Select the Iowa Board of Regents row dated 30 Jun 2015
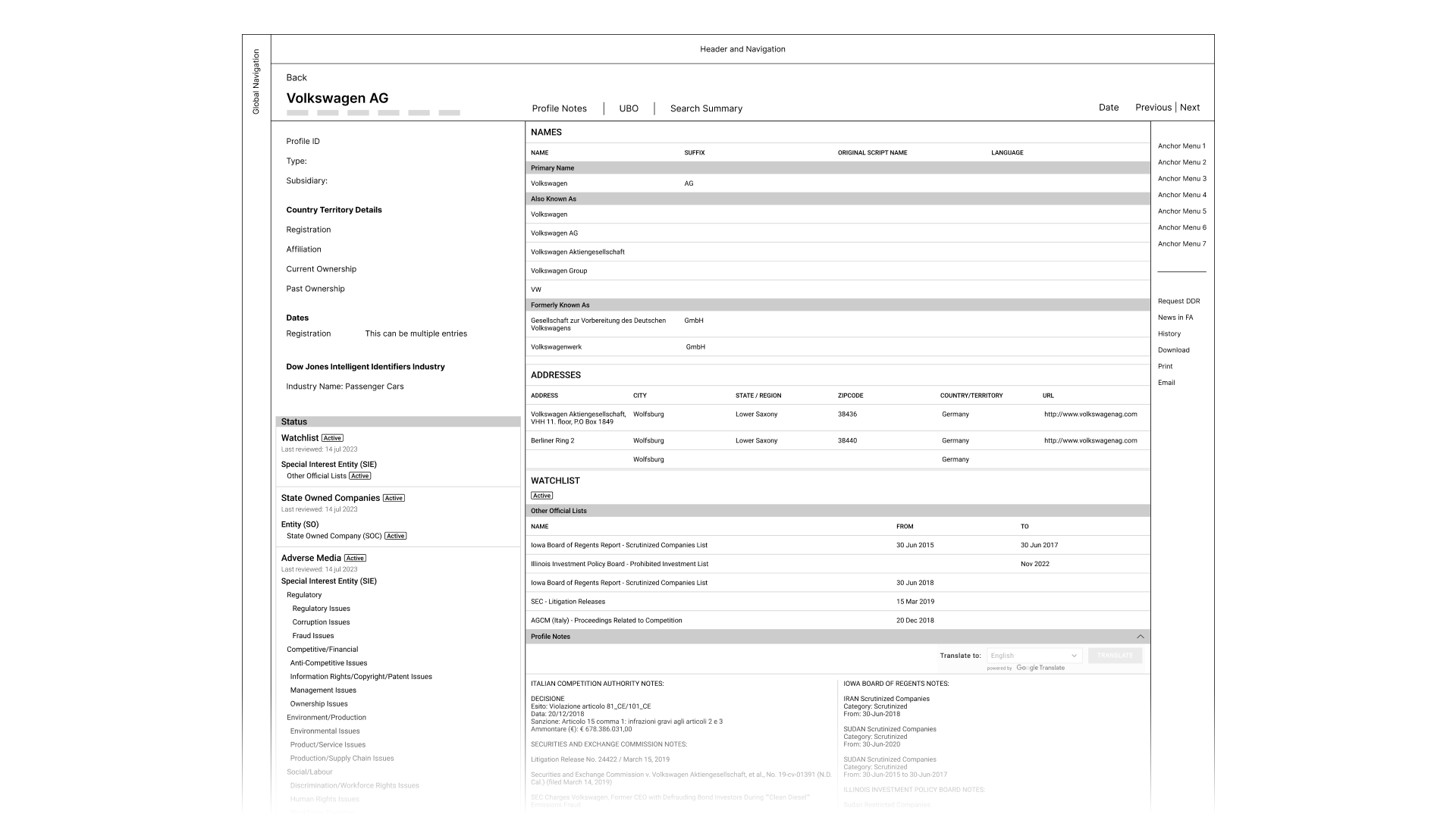 pos(838,545)
